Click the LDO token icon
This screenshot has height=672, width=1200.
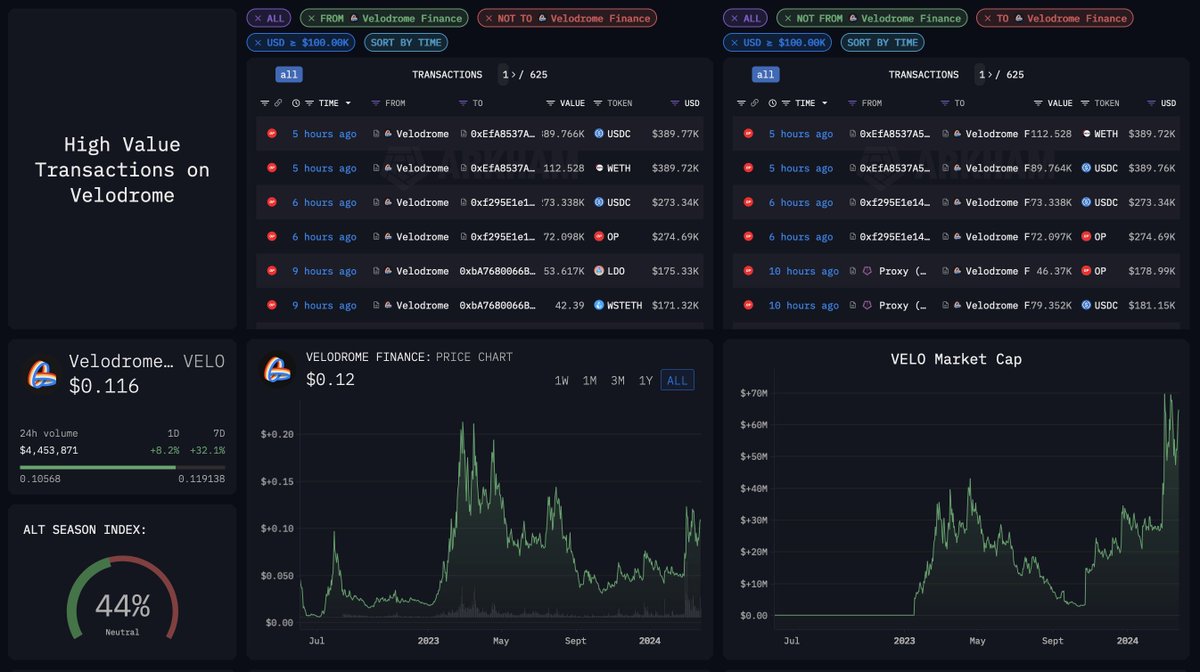[x=599, y=271]
